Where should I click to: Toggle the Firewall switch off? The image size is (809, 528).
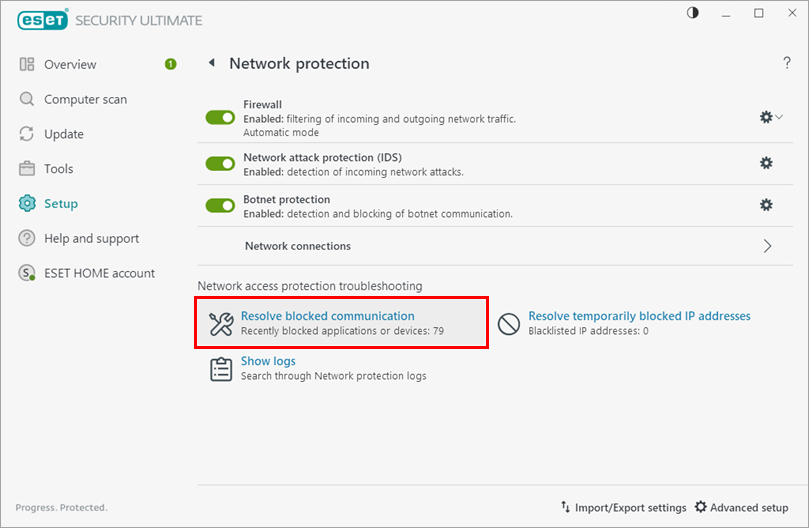(220, 117)
